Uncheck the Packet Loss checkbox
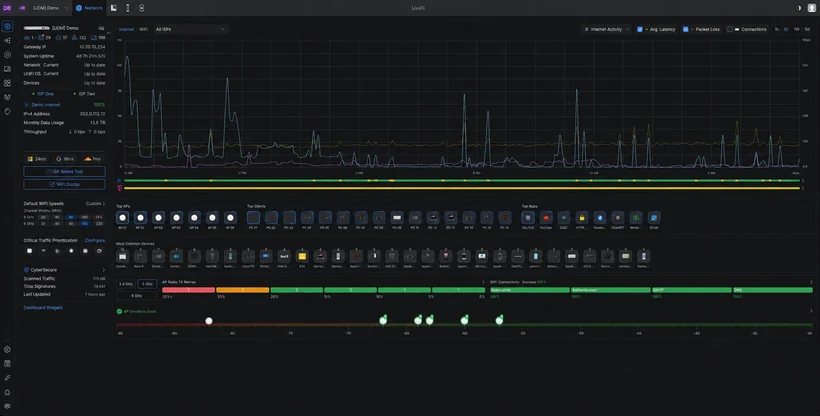The width and height of the screenshot is (820, 416). click(685, 29)
